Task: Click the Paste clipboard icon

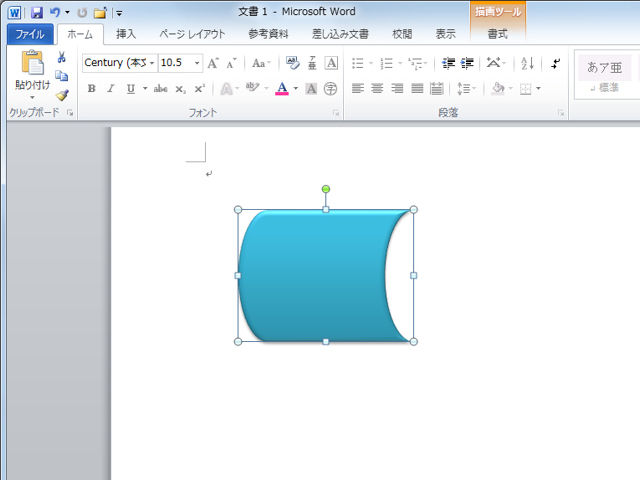Action: [x=32, y=64]
